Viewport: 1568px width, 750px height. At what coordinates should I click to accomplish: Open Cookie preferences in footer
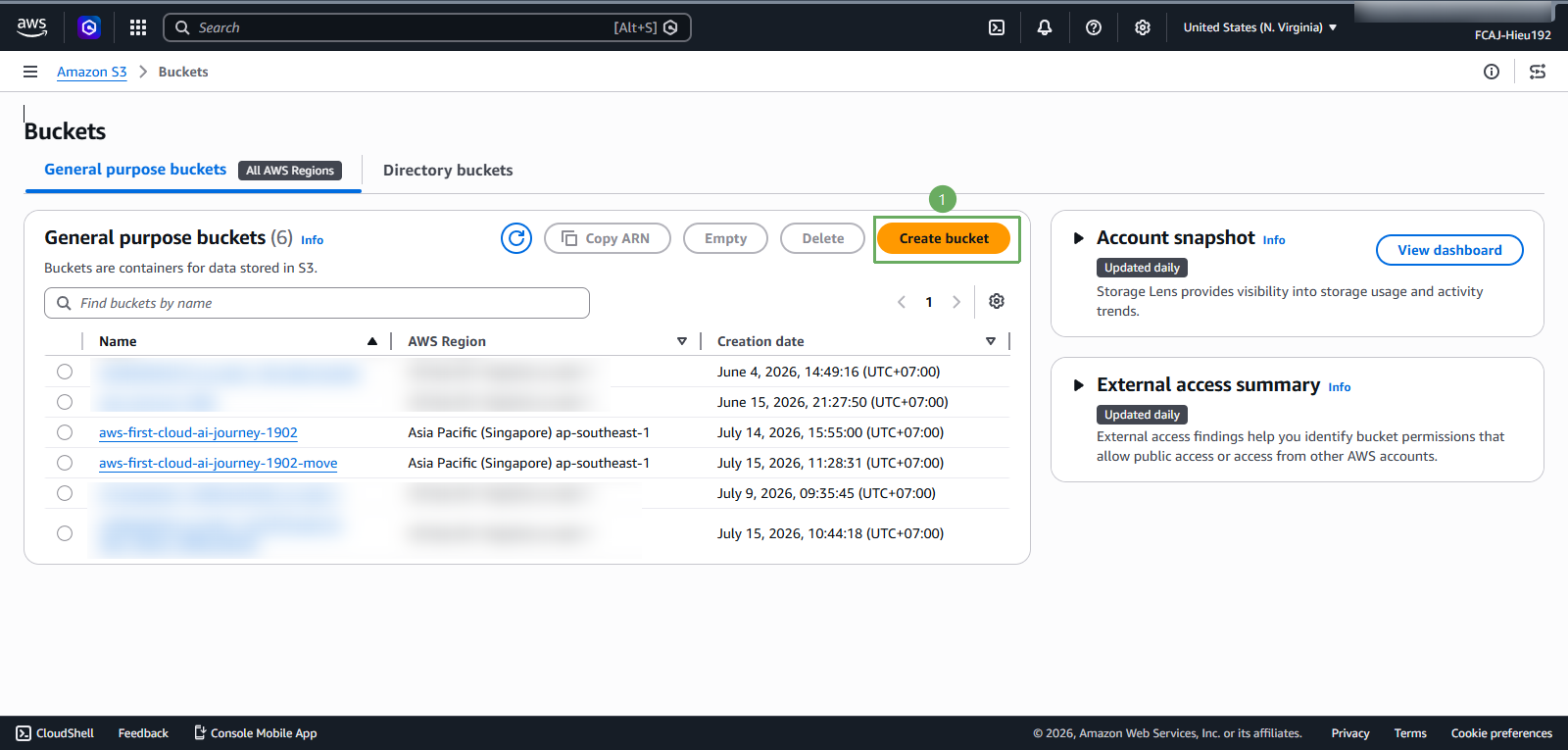click(x=1501, y=733)
